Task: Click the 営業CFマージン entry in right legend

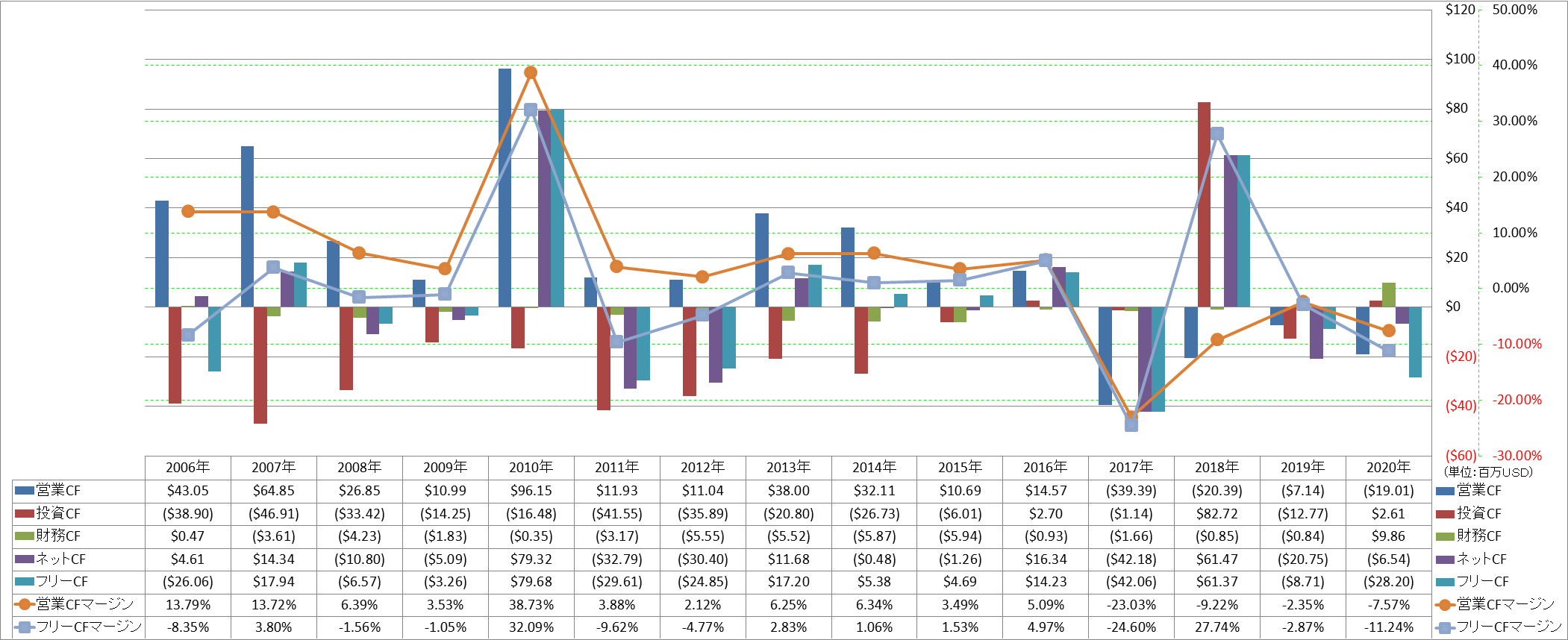Action: [x=1495, y=605]
